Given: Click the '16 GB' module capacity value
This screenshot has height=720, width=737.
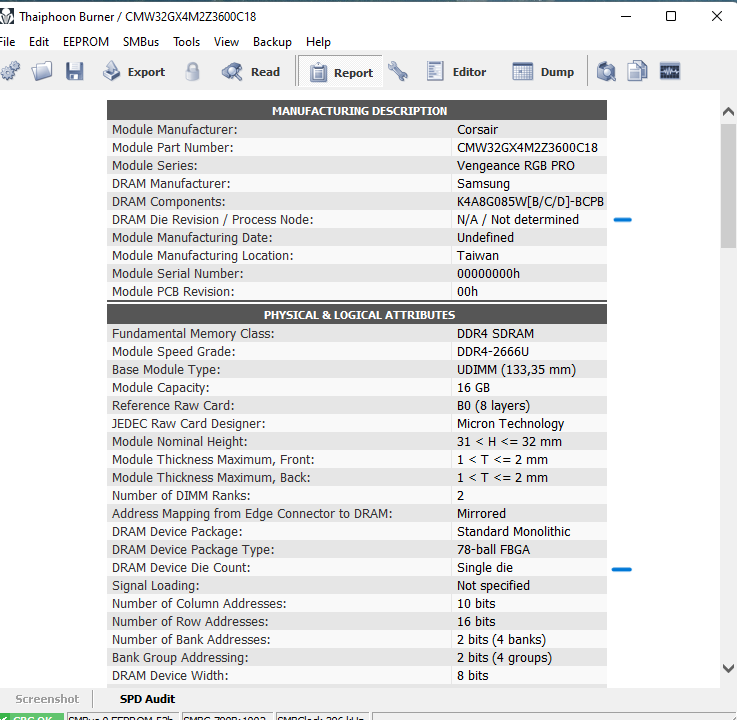Looking at the screenshot, I should pyautogui.click(x=473, y=388).
